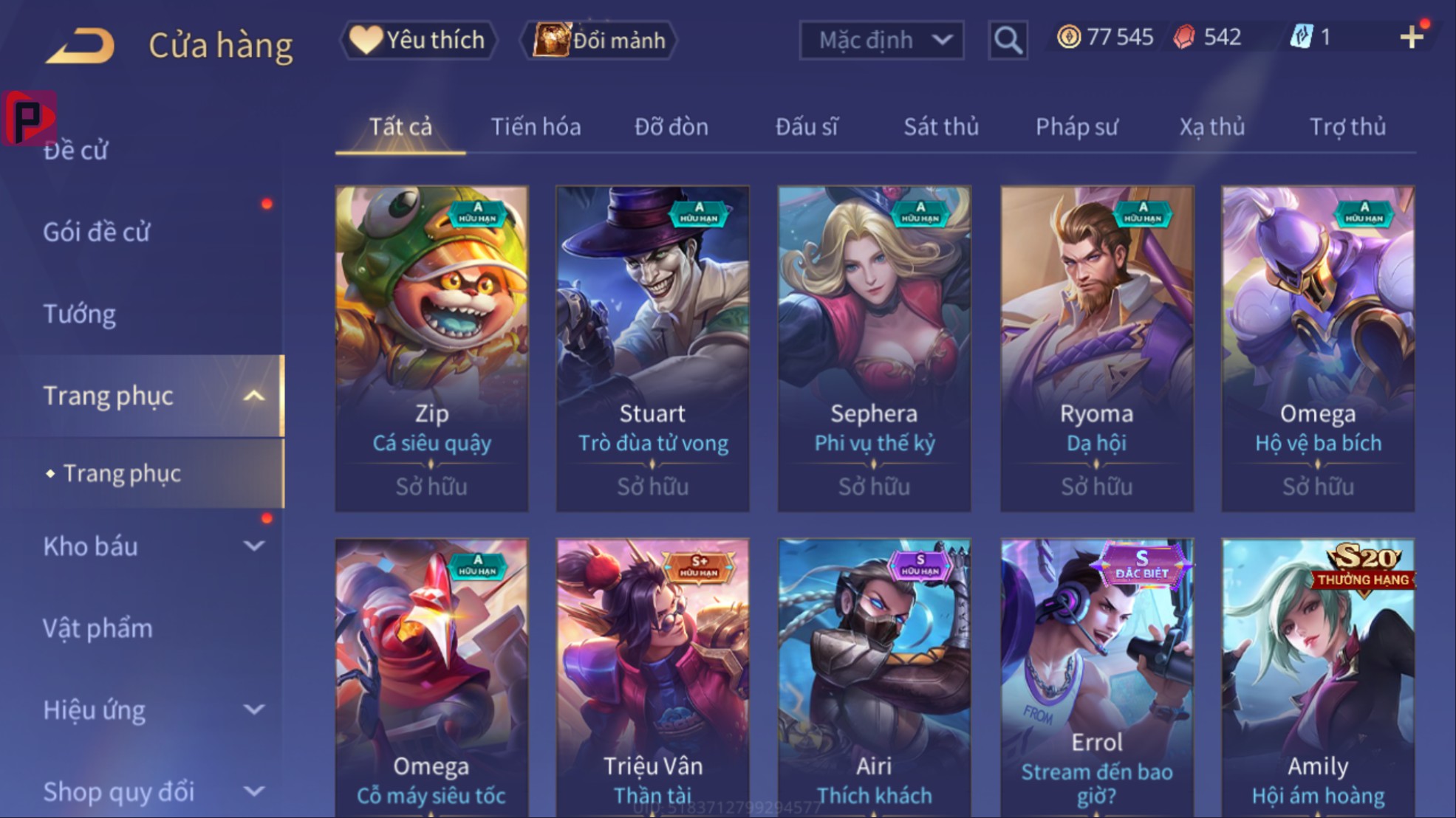
Task: Select Sephera Phi vụ thế kỷ skin
Action: 874,348
